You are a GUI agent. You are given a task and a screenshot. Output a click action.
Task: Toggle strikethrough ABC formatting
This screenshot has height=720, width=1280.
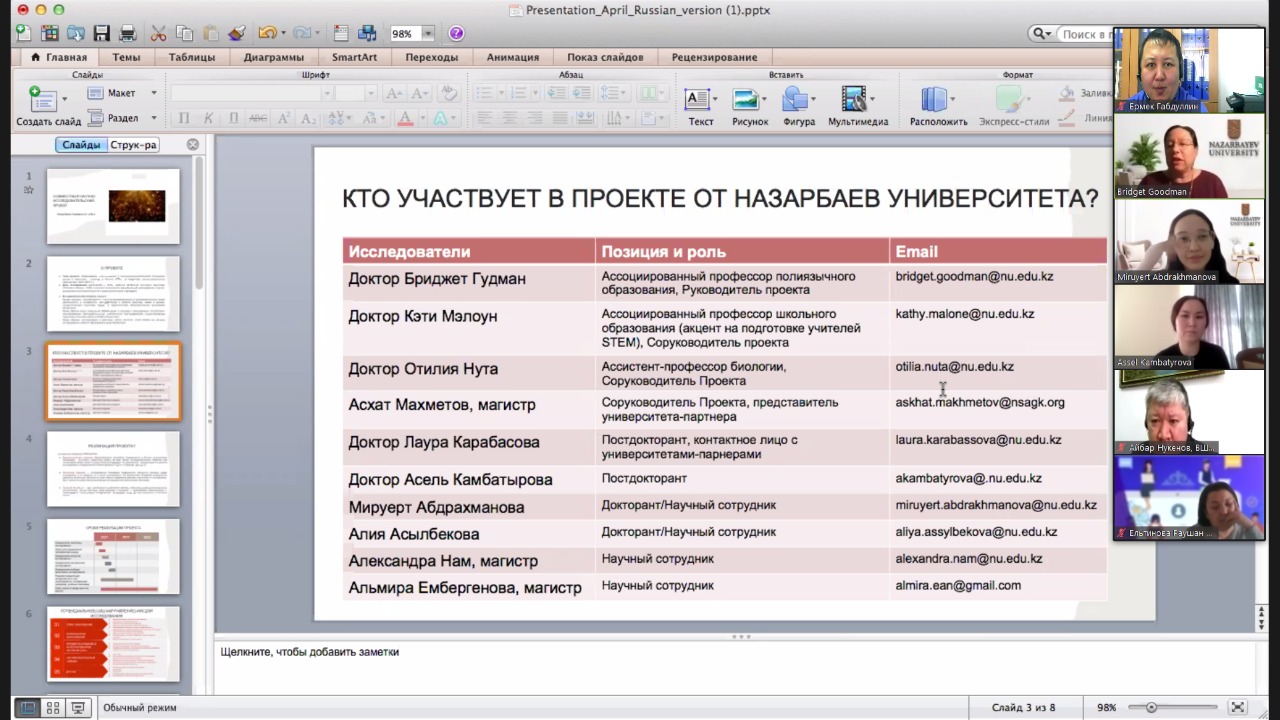point(258,118)
